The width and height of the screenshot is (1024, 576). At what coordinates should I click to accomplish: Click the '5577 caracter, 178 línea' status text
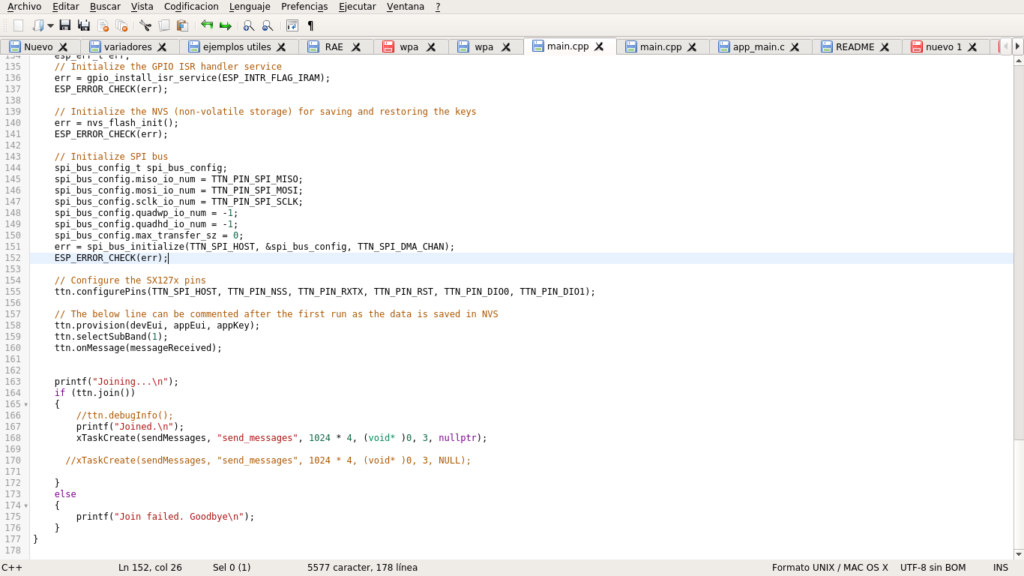pos(362,568)
